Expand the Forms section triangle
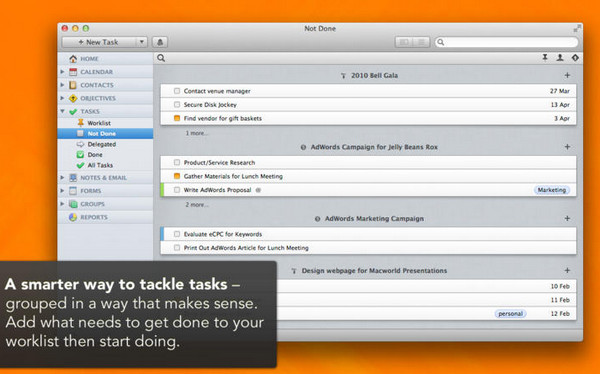The image size is (600, 374). (62, 190)
